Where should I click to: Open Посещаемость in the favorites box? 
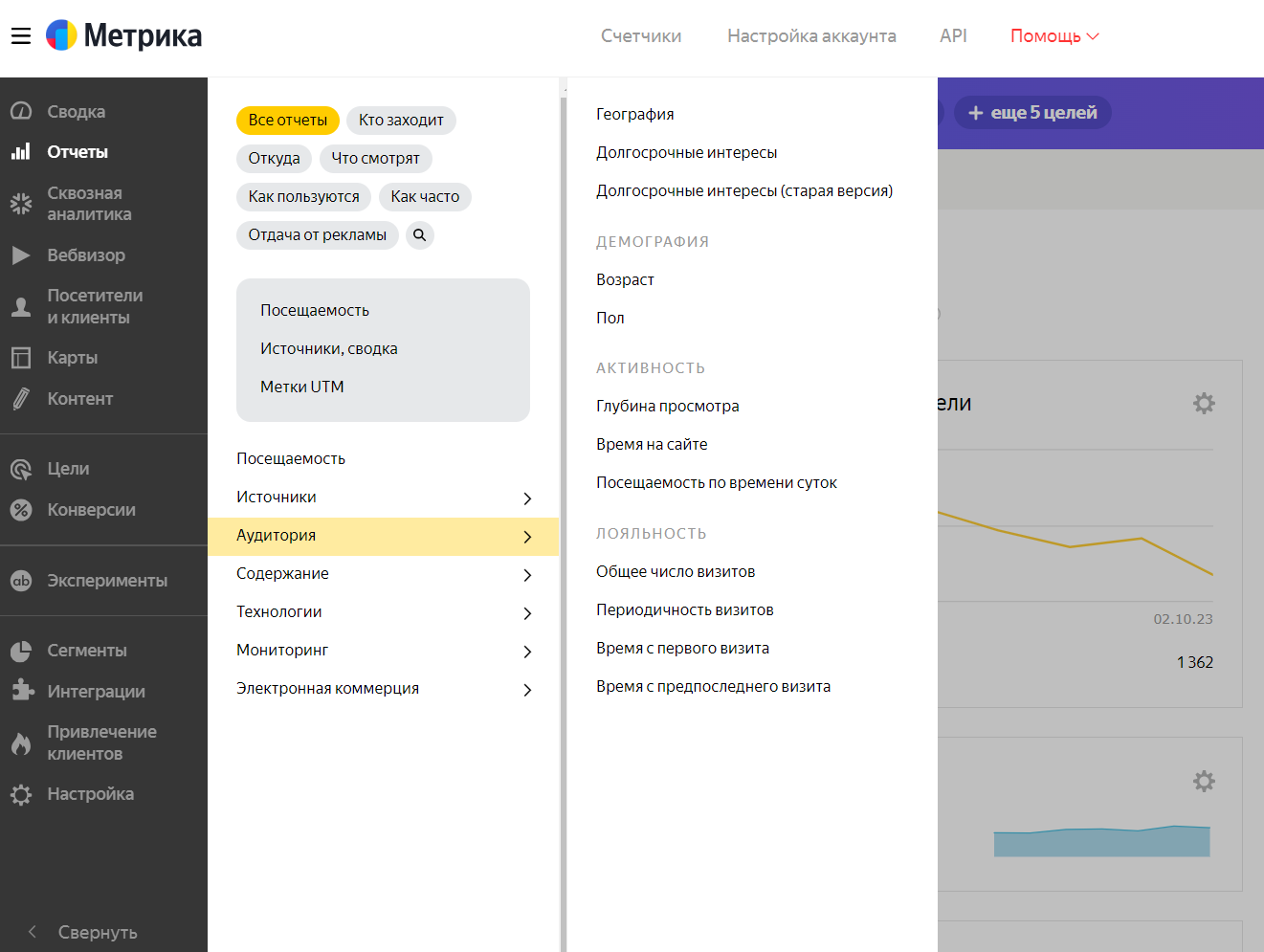click(315, 310)
